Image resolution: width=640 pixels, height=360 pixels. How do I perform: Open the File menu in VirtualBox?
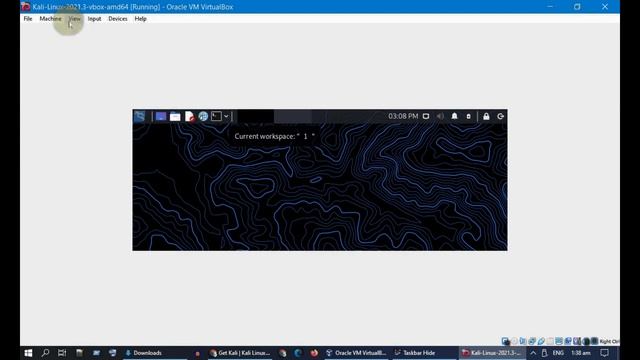click(28, 19)
